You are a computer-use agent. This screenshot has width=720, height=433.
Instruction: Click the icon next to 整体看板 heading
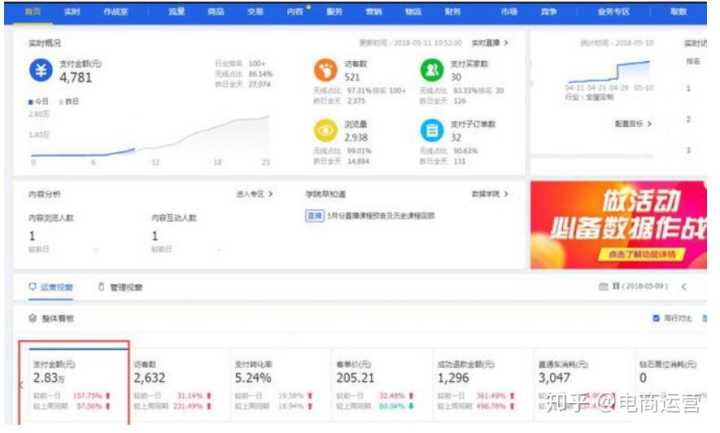33,318
